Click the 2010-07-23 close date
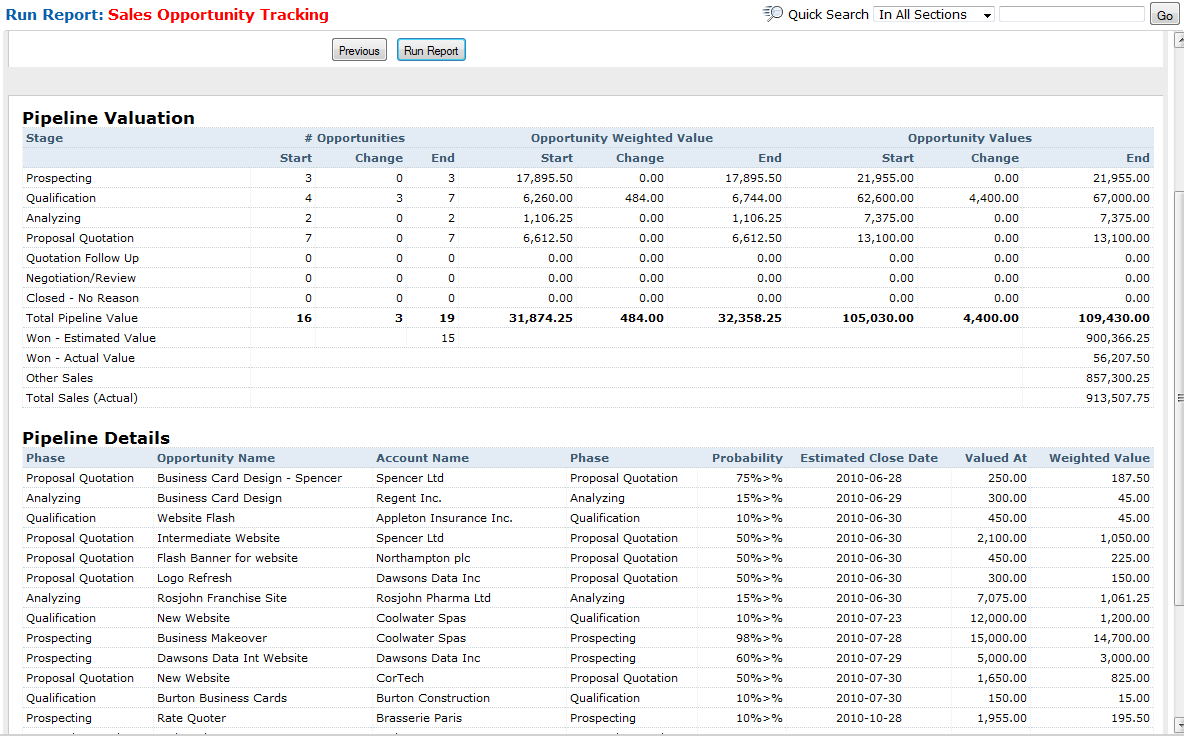1184x736 pixels. tap(869, 618)
